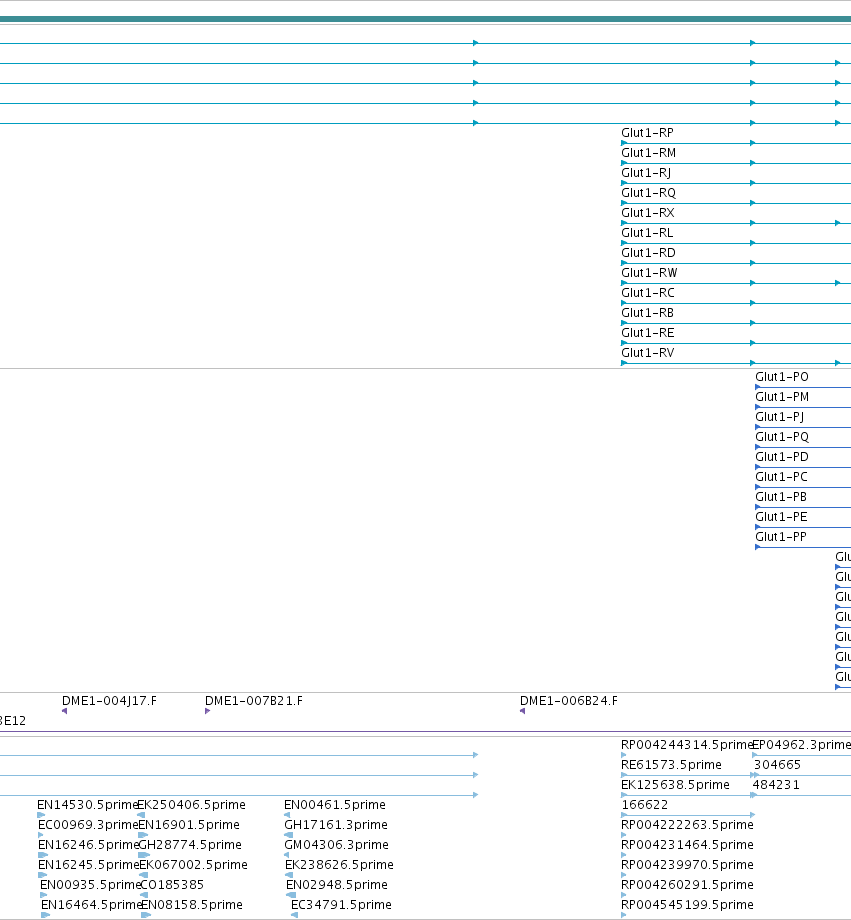Click the Glut1-PC protein feature
This screenshot has width=851, height=920.
pyautogui.click(x=781, y=476)
